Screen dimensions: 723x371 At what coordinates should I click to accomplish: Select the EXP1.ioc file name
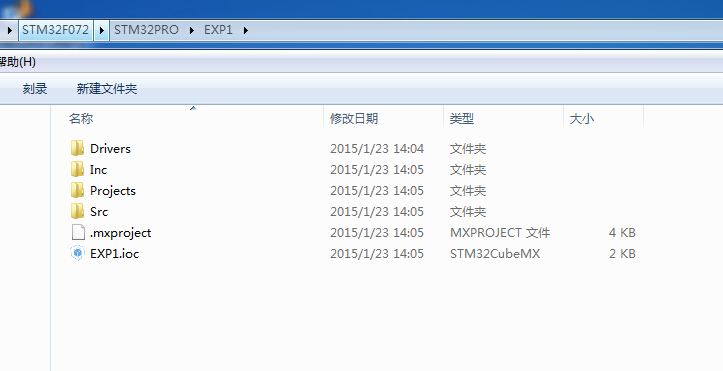tap(114, 253)
